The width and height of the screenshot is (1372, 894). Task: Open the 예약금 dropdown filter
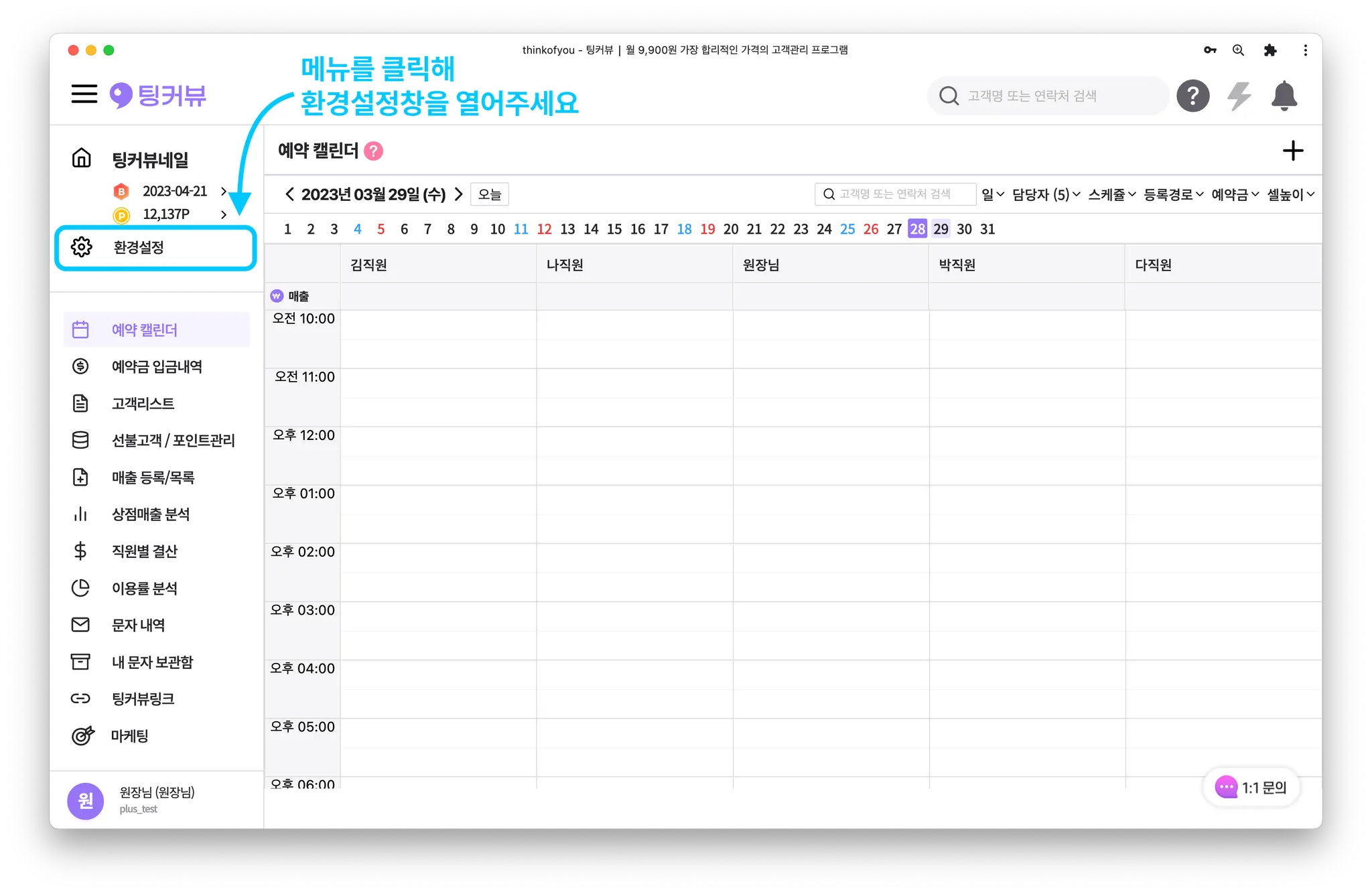(x=1235, y=195)
